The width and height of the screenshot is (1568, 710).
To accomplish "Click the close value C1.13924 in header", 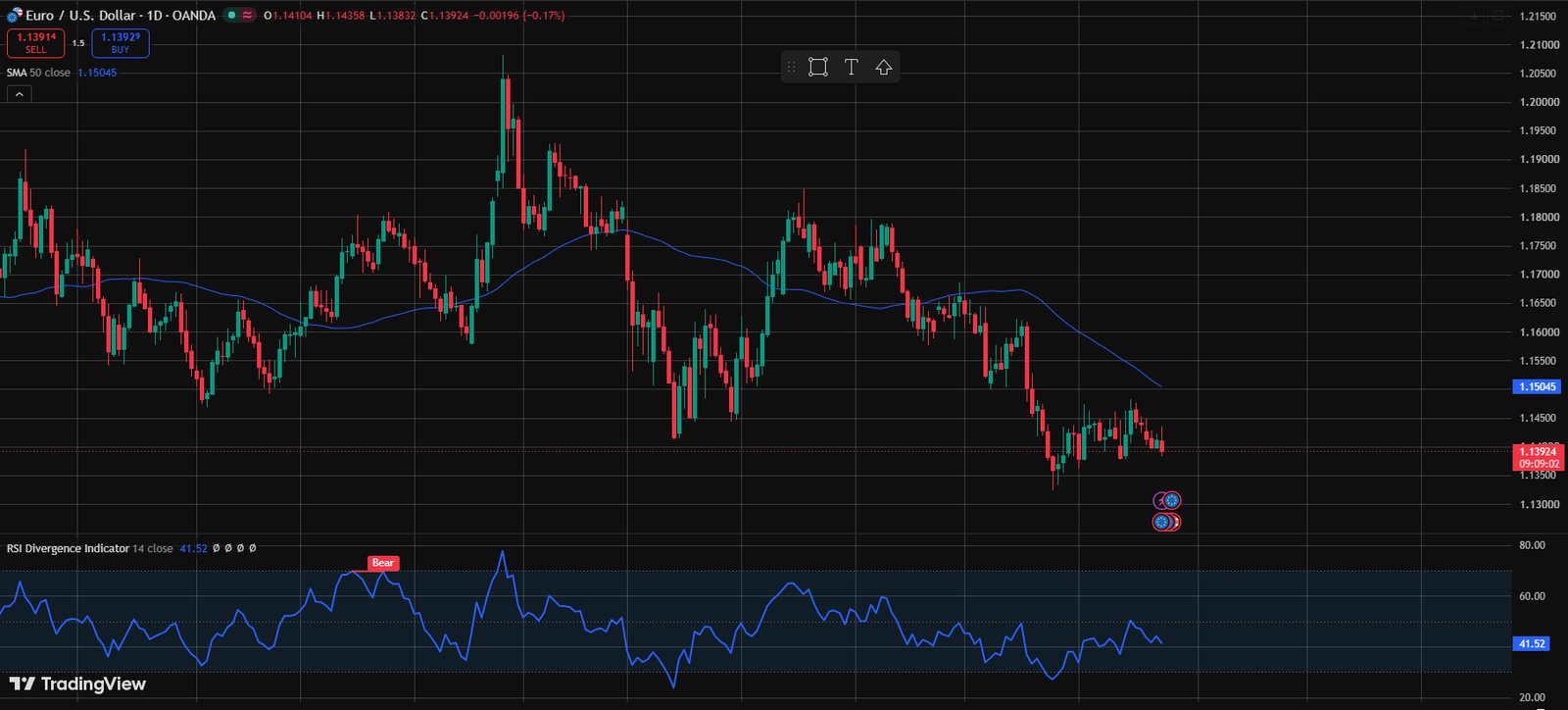I will coord(445,15).
